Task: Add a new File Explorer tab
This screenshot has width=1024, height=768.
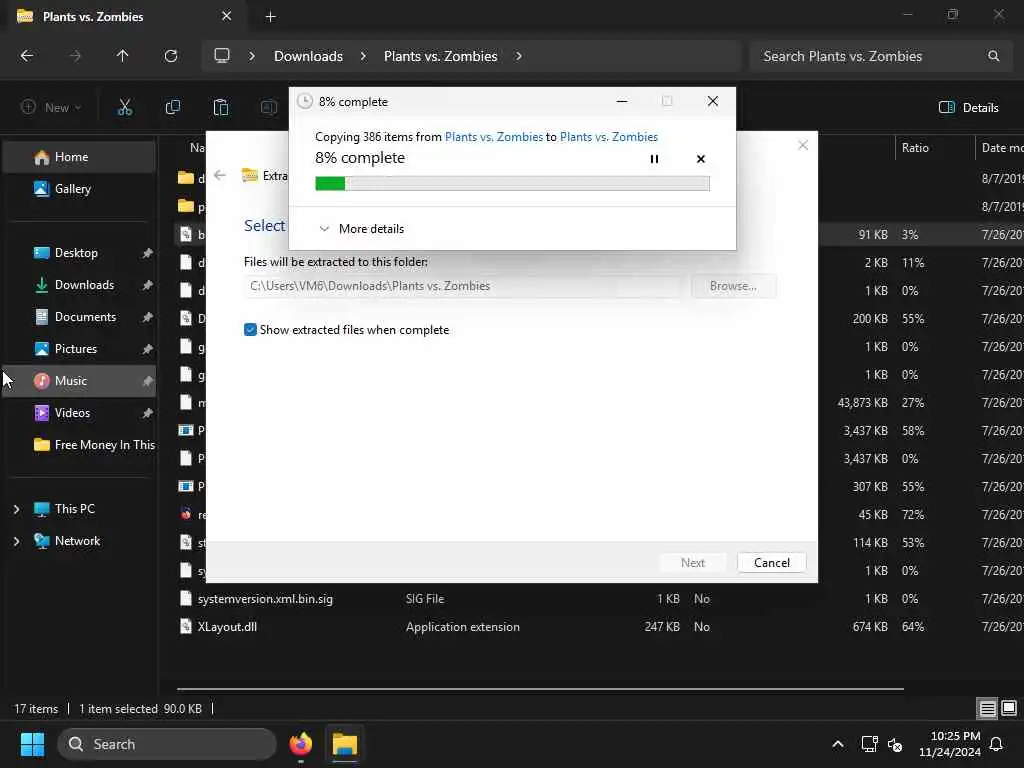Action: point(270,17)
